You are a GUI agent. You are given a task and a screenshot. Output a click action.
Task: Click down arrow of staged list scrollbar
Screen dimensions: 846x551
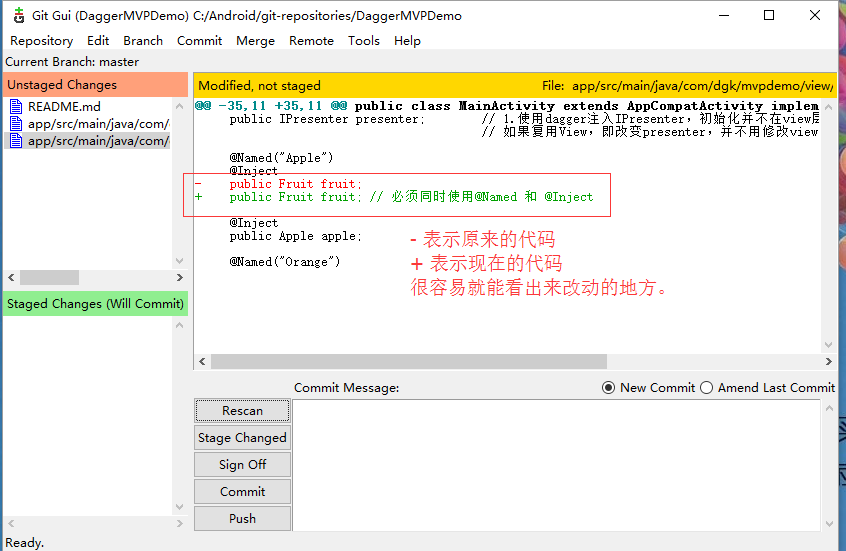coord(180,507)
